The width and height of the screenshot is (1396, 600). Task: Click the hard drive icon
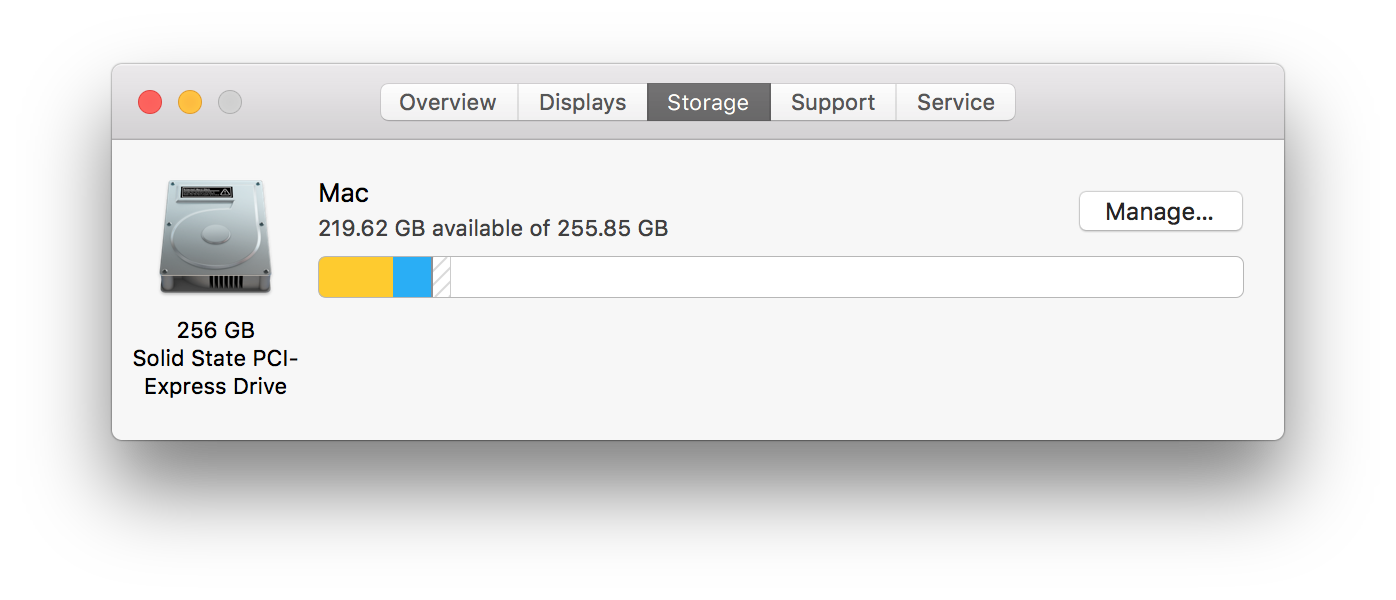[x=215, y=236]
